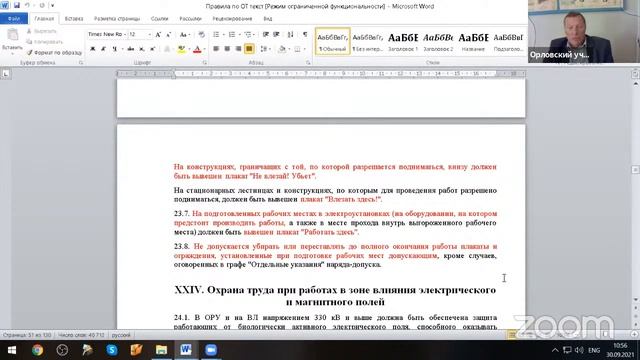Apply the Обычный style
Image resolution: width=640 pixels, height=360 pixels.
pos(333,41)
